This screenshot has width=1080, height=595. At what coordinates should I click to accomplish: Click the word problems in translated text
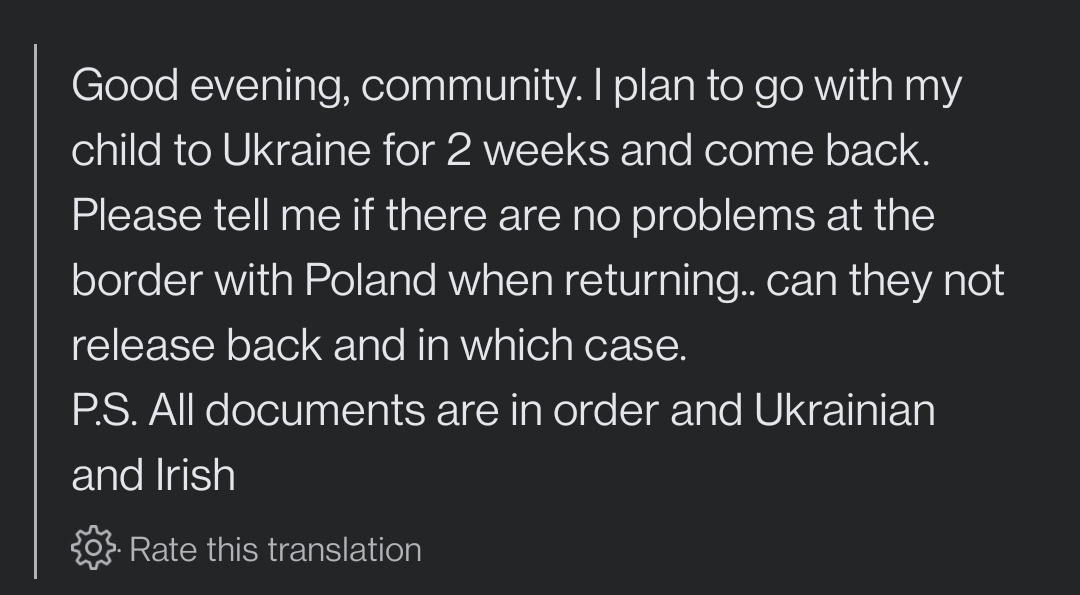click(723, 216)
